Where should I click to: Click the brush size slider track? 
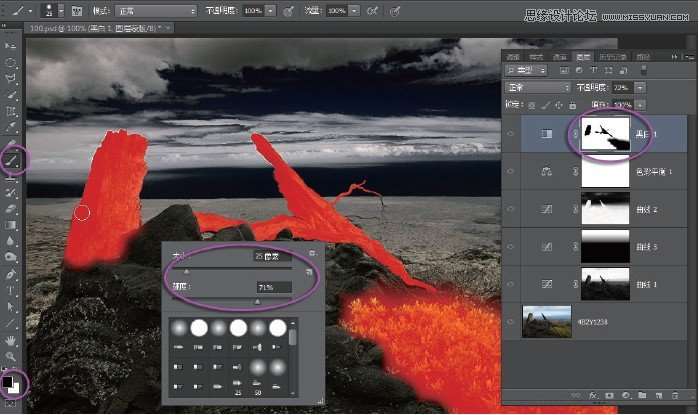point(236,268)
